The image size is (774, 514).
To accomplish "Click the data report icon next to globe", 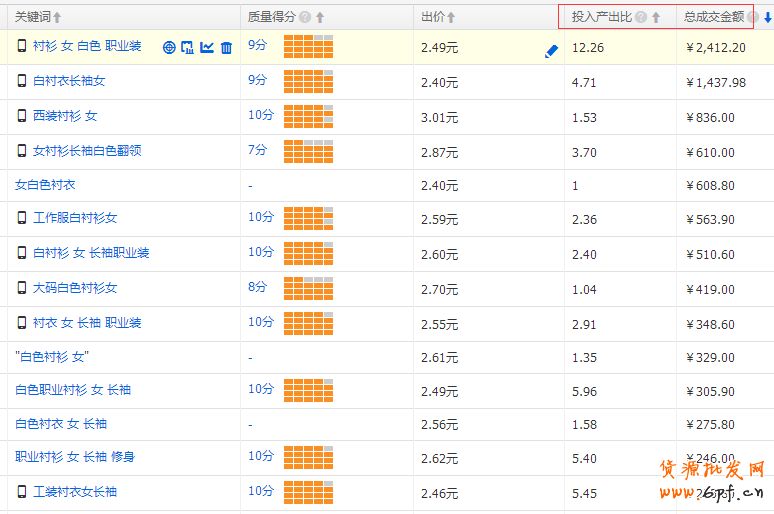I will (x=187, y=47).
